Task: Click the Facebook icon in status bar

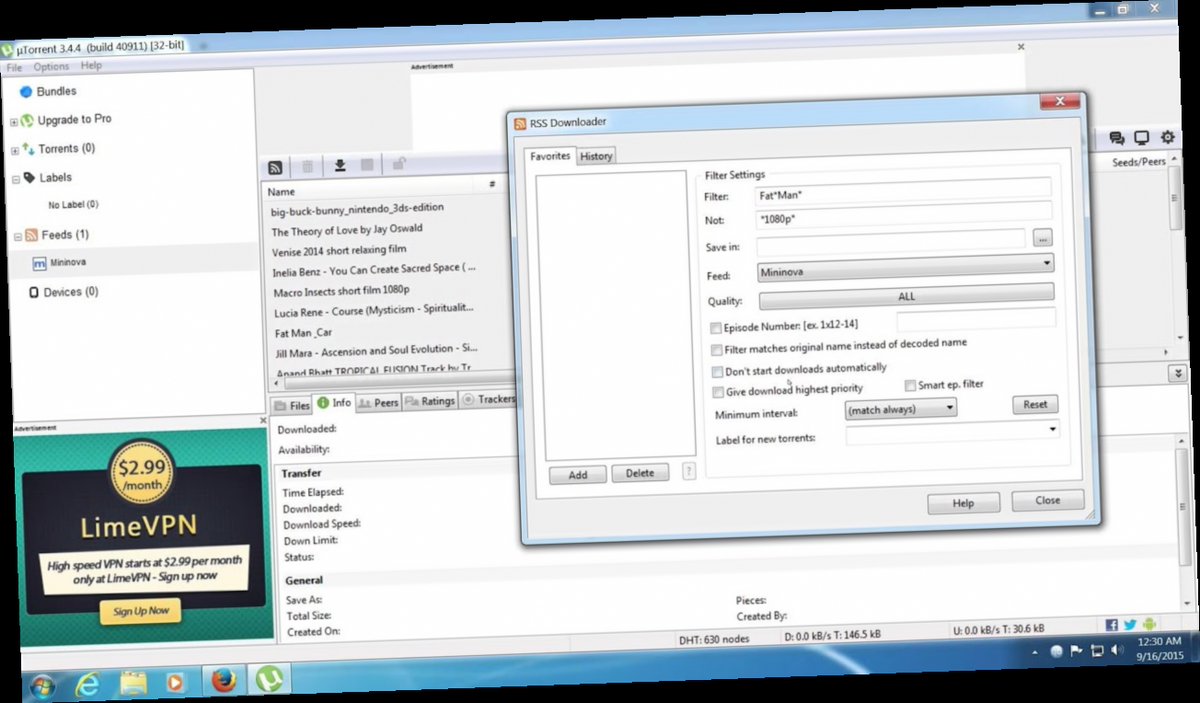Action: click(x=1112, y=625)
